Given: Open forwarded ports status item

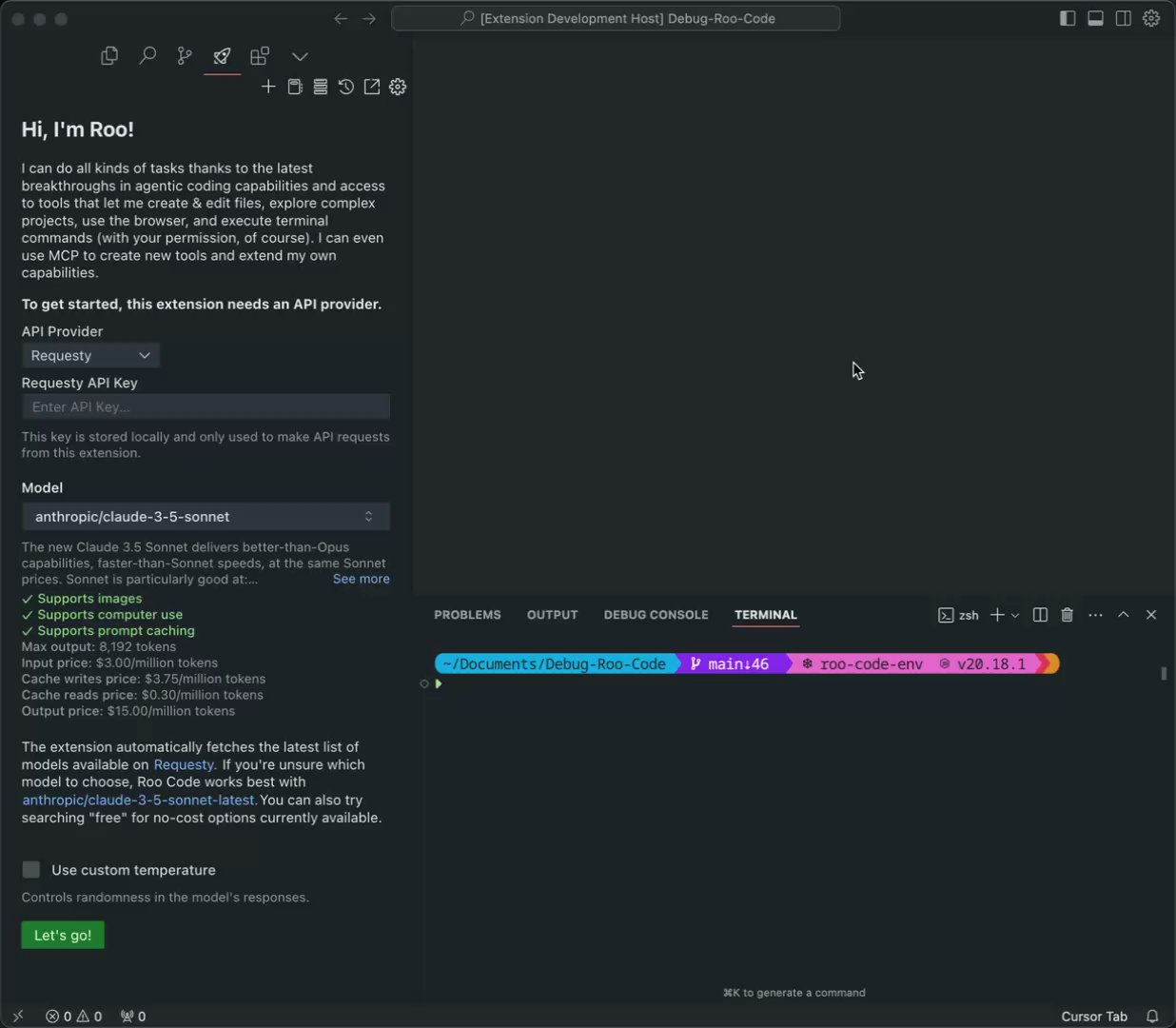Looking at the screenshot, I should (x=133, y=1016).
